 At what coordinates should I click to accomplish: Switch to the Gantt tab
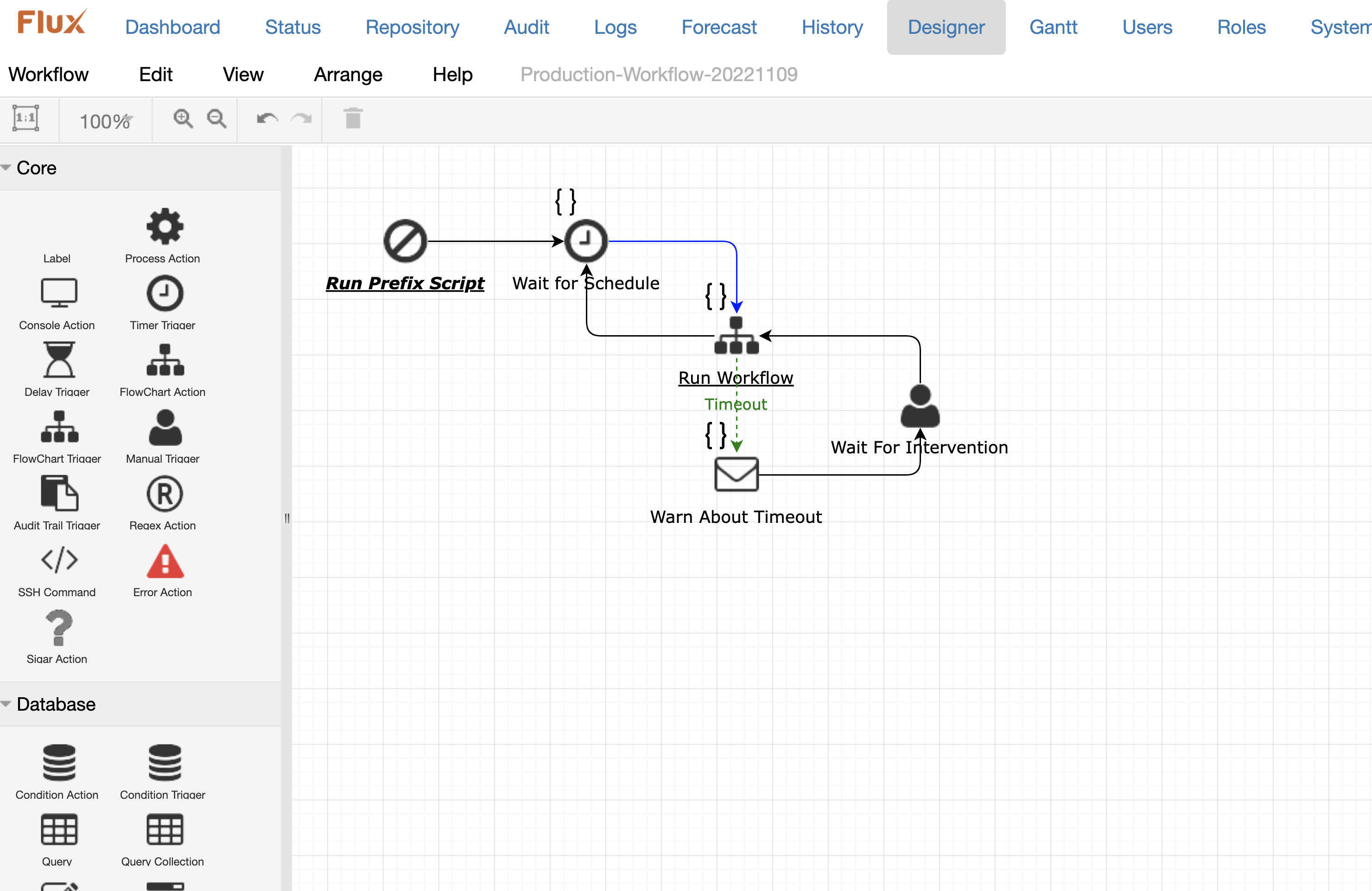1053,27
